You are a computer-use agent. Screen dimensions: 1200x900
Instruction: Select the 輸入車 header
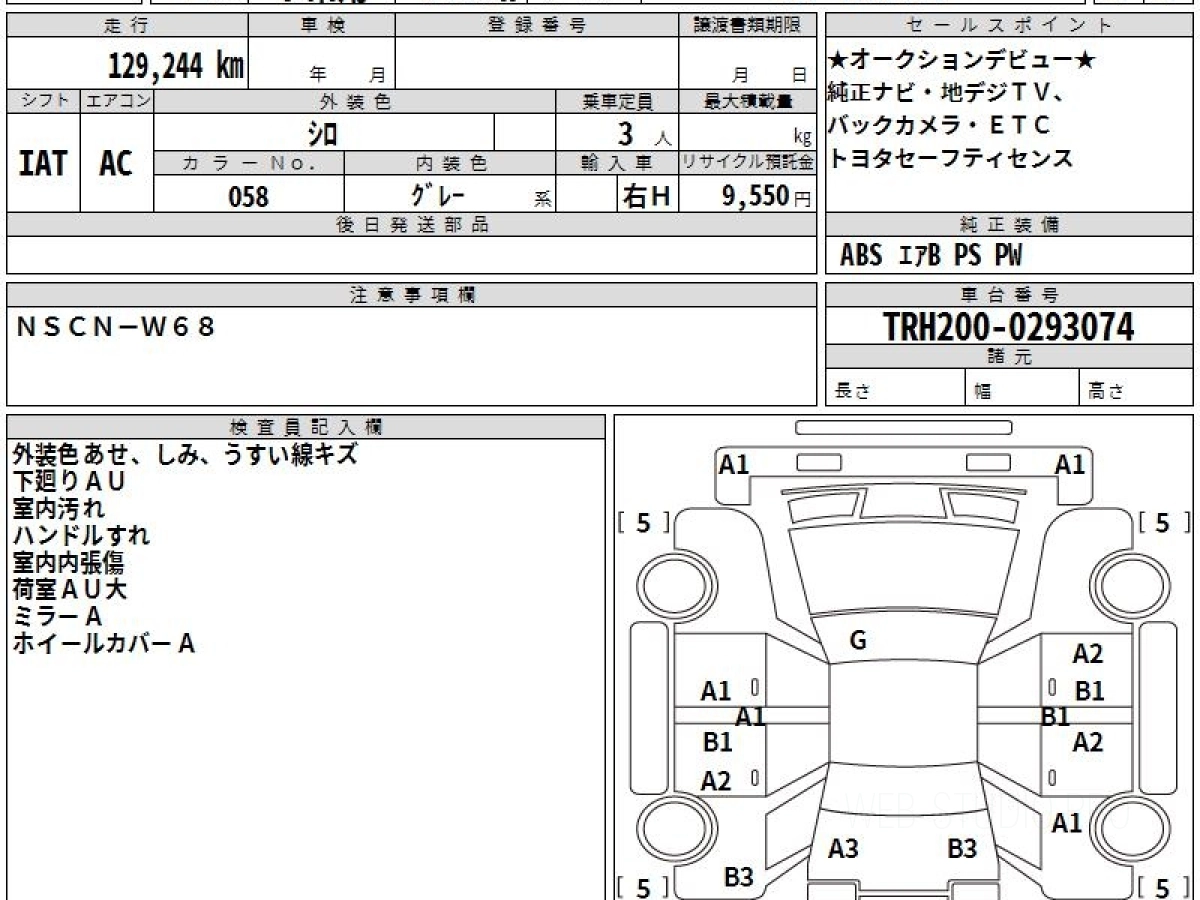617,163
